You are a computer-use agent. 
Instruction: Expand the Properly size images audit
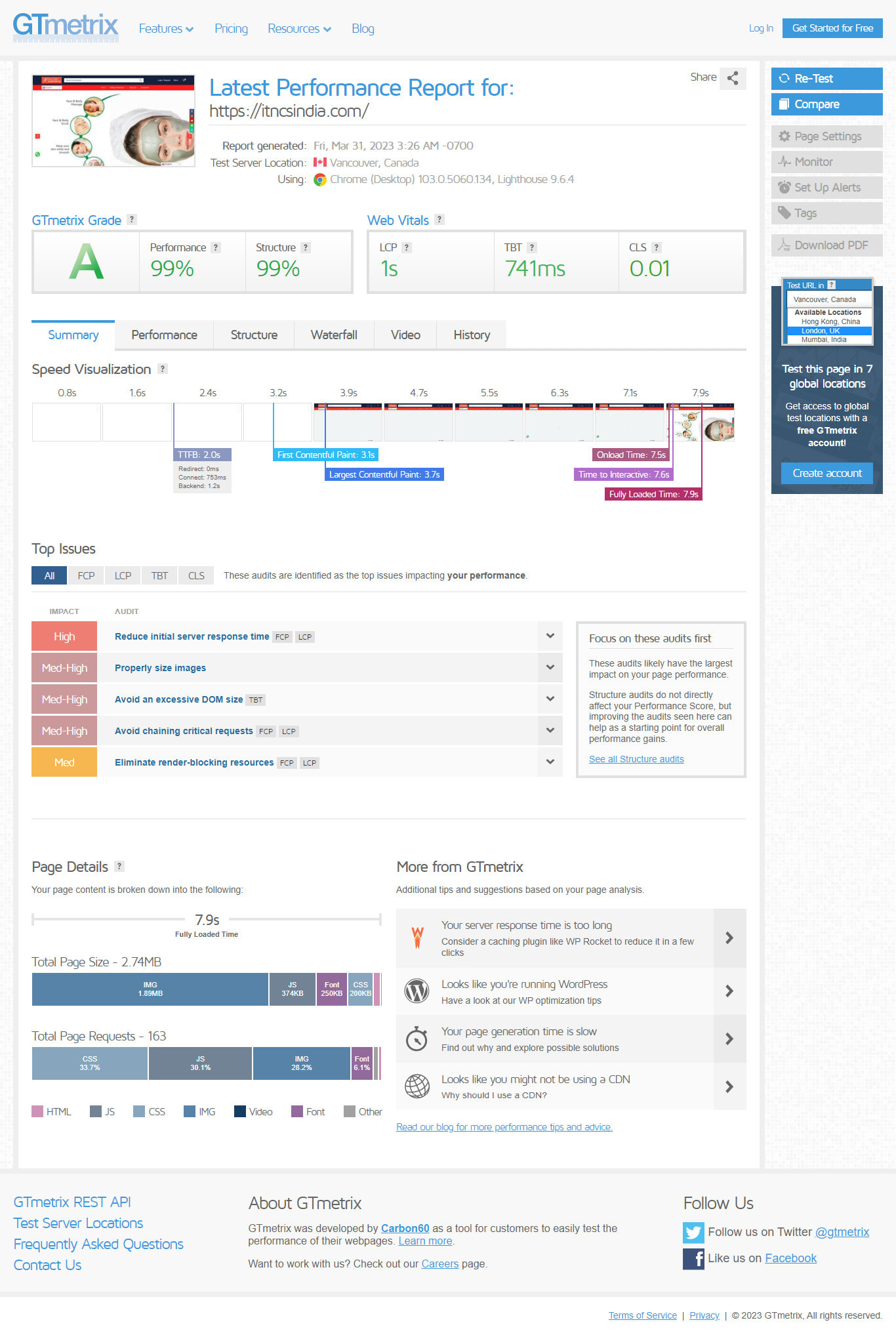coord(550,667)
